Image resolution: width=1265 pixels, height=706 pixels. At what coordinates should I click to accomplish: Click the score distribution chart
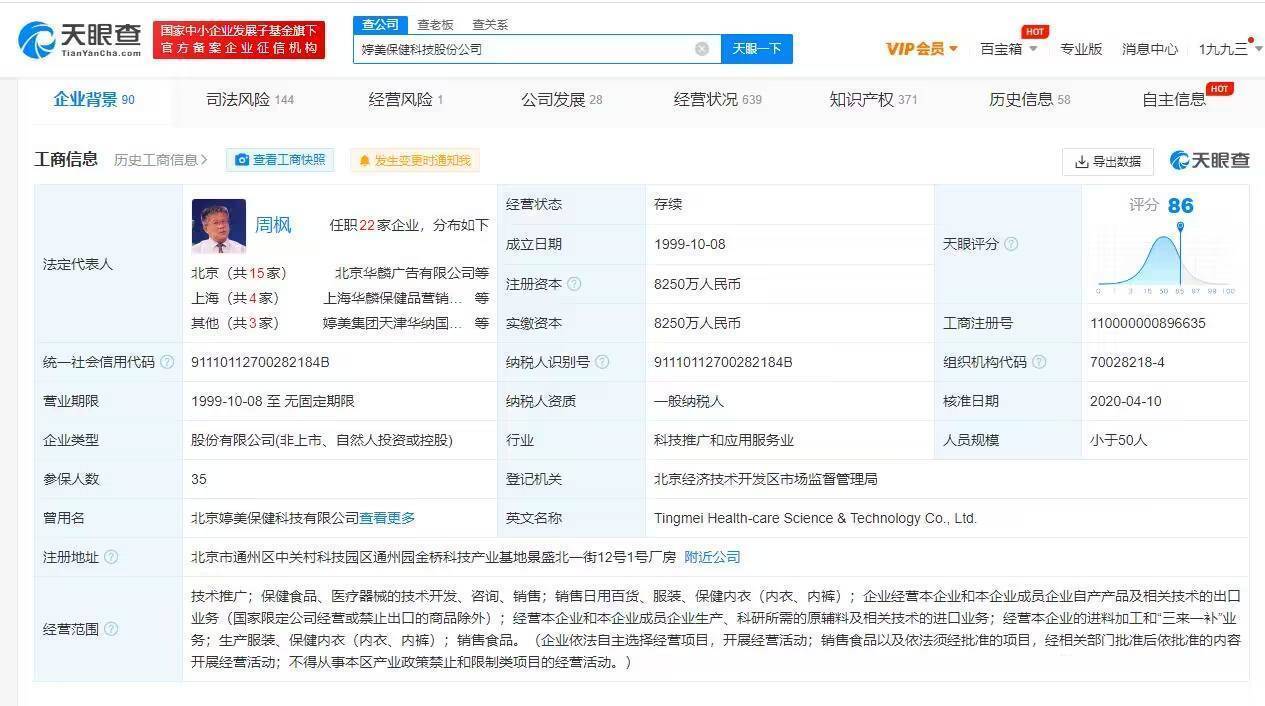[x=1165, y=258]
